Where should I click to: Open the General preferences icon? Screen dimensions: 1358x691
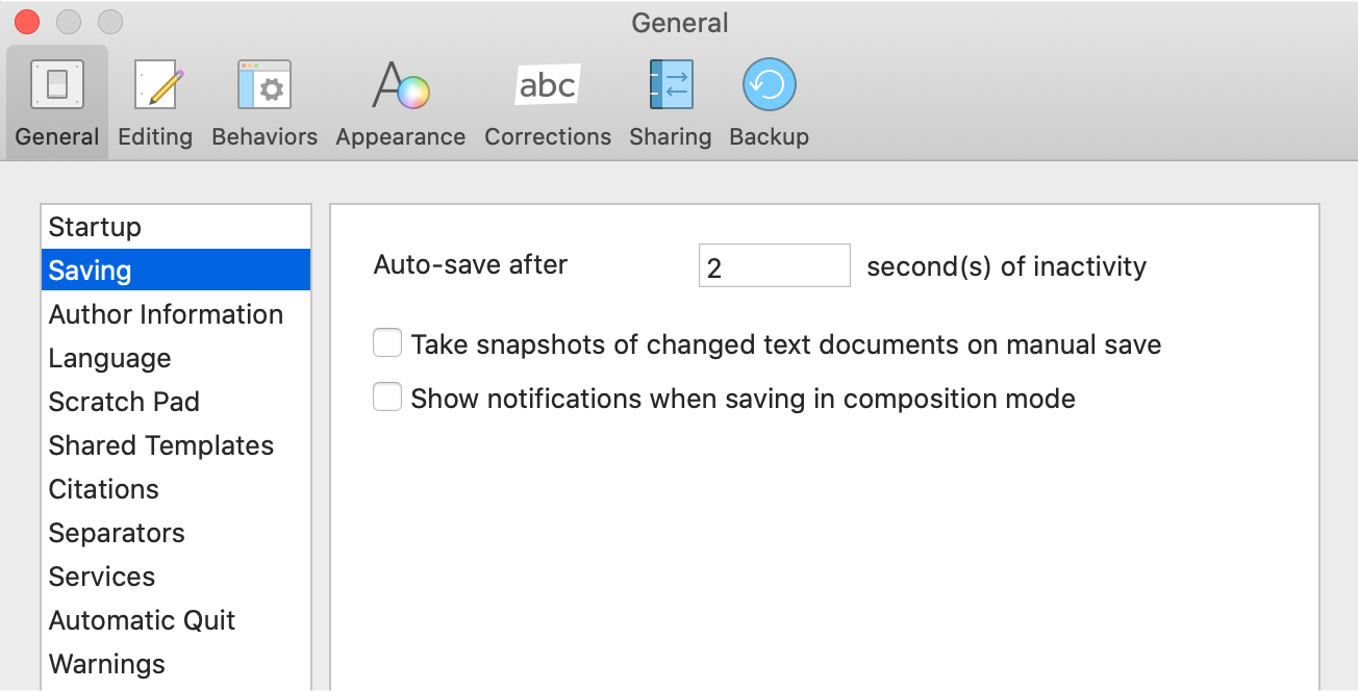[x=57, y=85]
